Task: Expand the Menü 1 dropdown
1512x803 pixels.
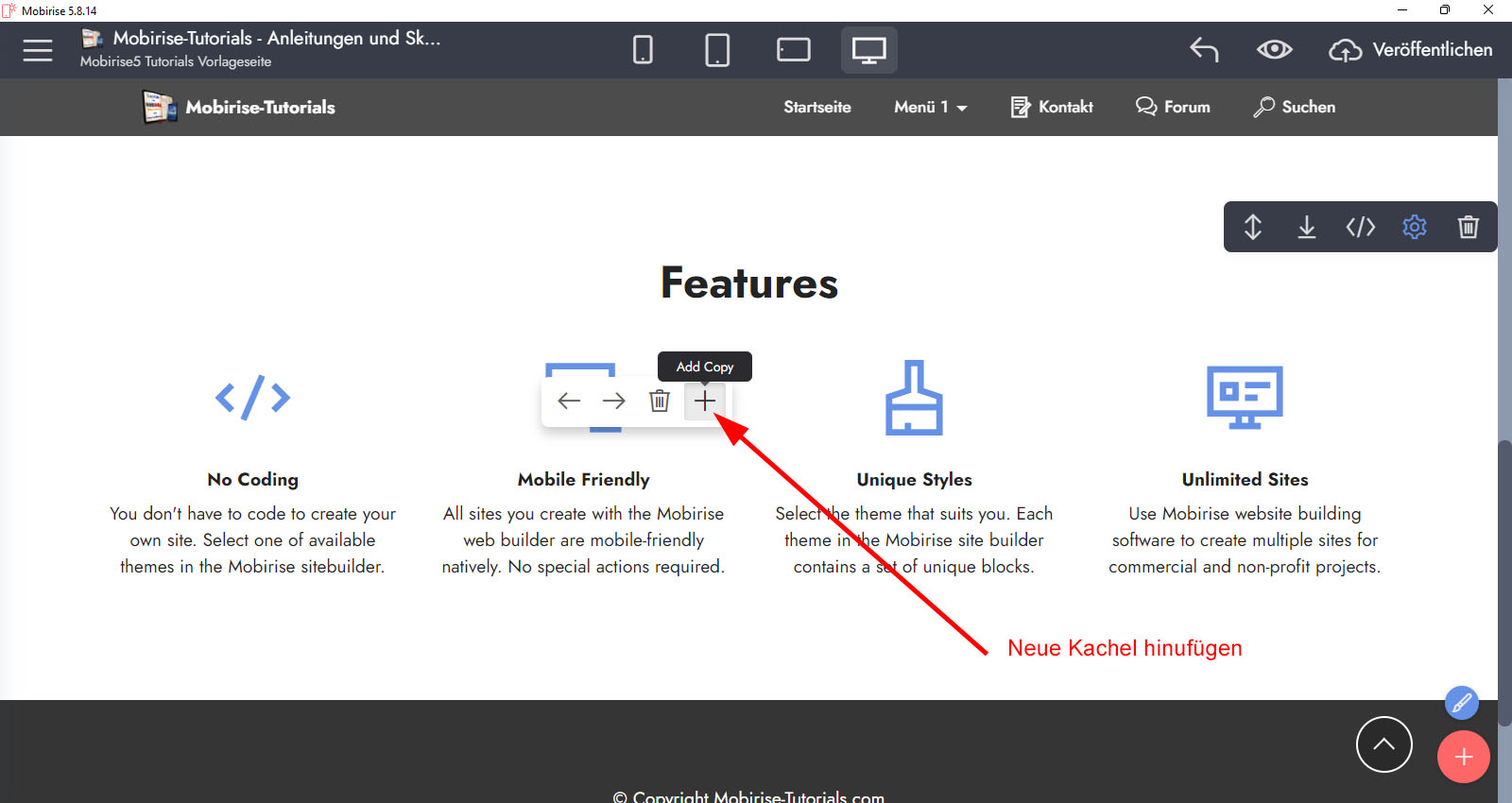Action: 930,108
